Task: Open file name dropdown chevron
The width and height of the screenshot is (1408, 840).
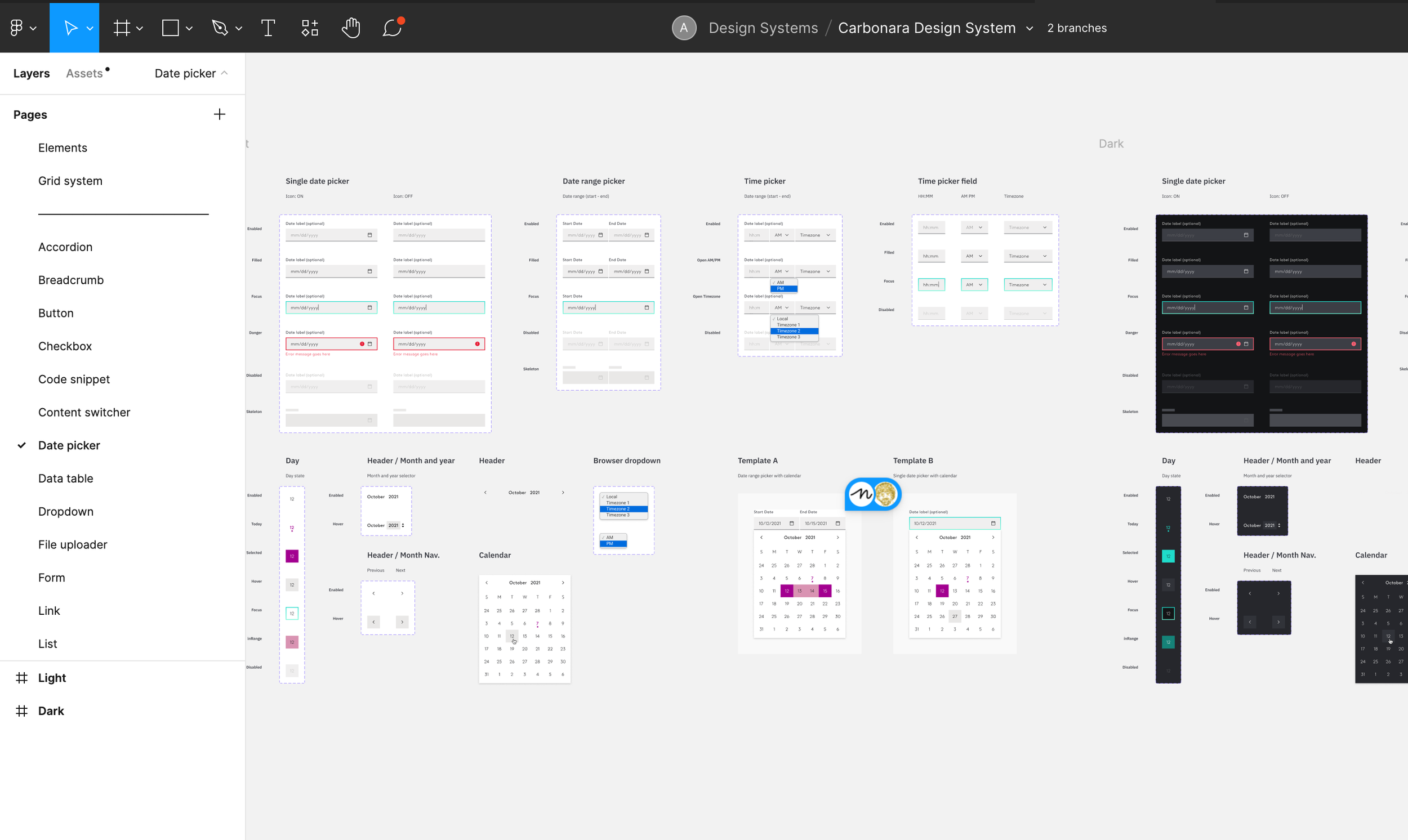Action: (x=1030, y=28)
